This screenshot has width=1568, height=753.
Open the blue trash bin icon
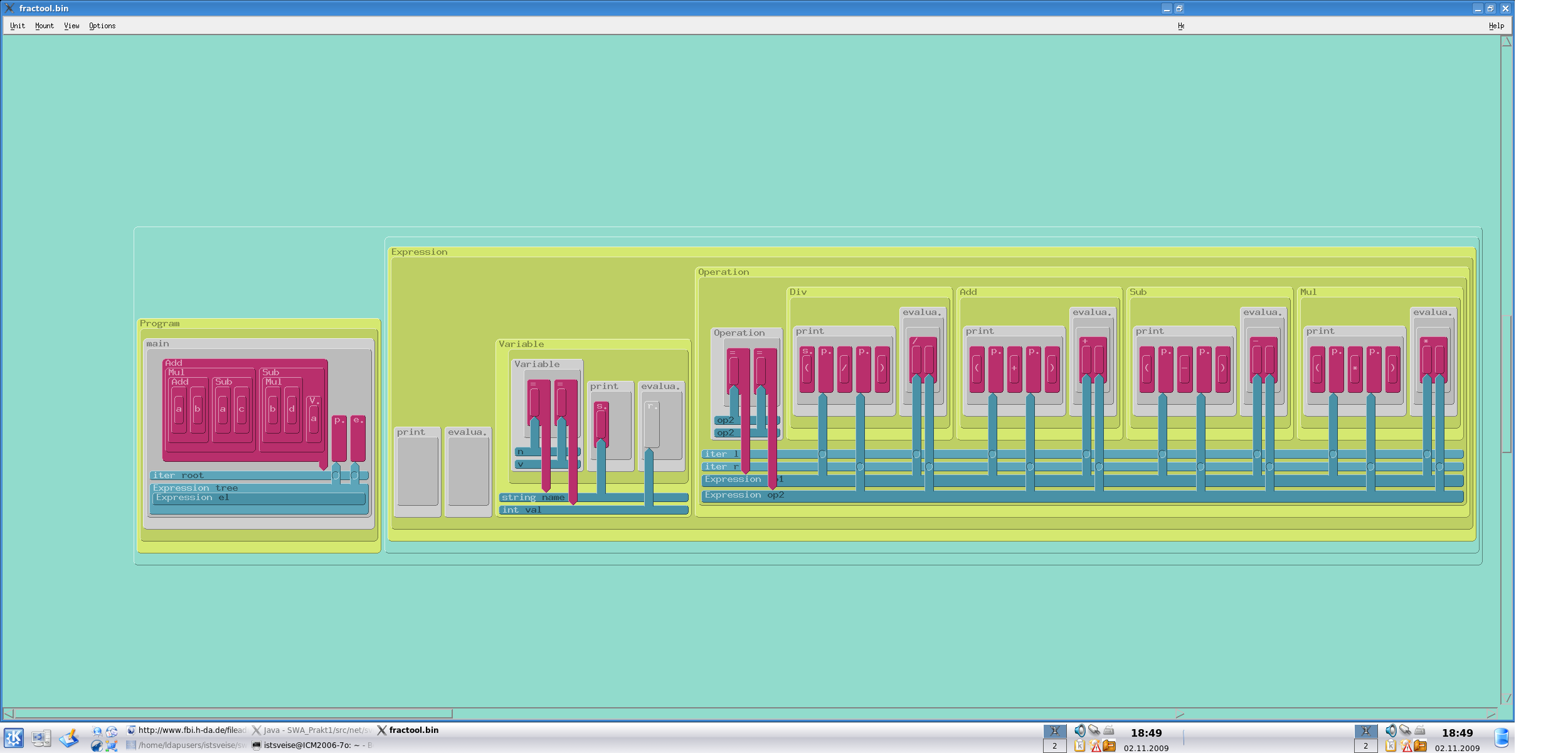[1501, 738]
